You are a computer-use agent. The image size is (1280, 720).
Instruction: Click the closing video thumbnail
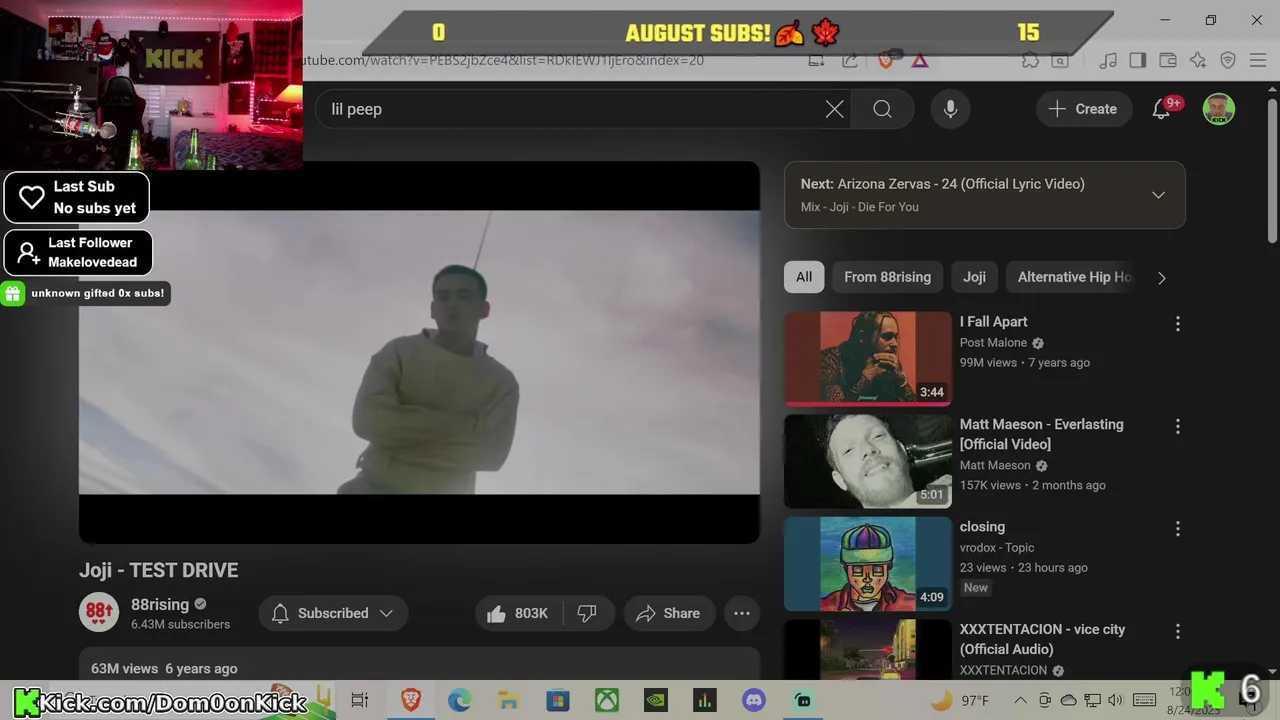click(x=868, y=563)
